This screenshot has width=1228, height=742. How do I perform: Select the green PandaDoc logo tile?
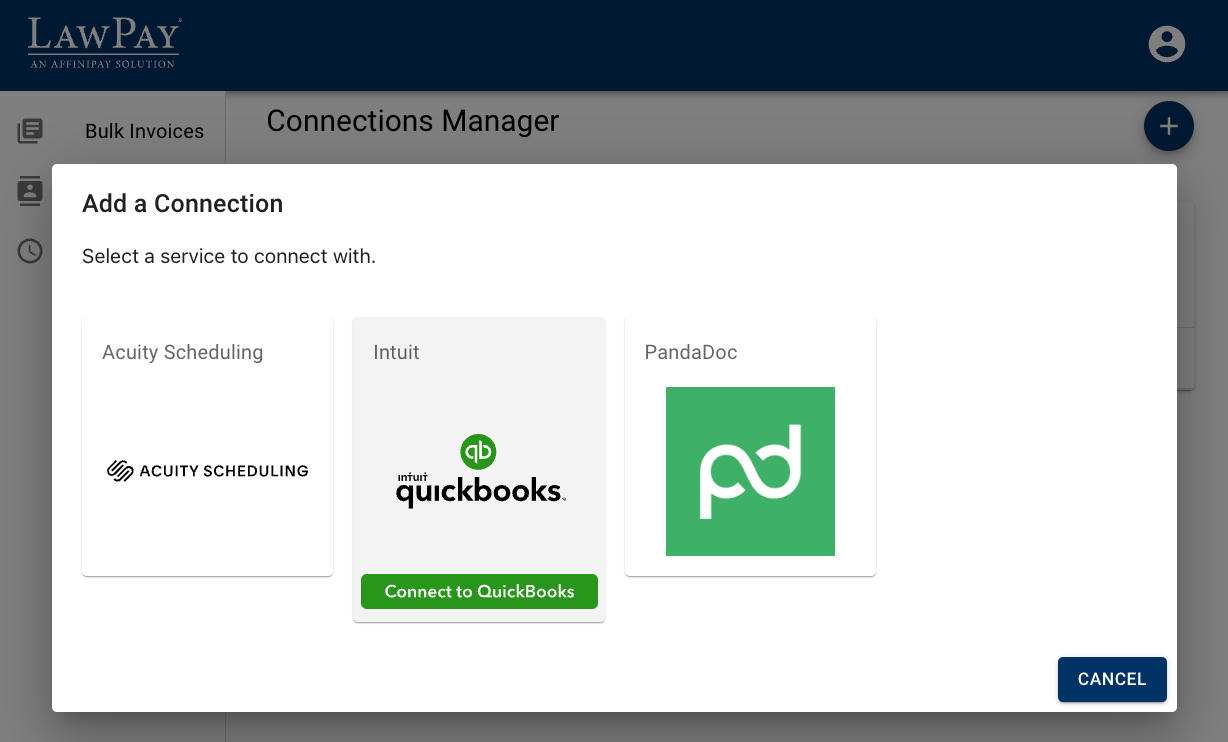pyautogui.click(x=750, y=471)
